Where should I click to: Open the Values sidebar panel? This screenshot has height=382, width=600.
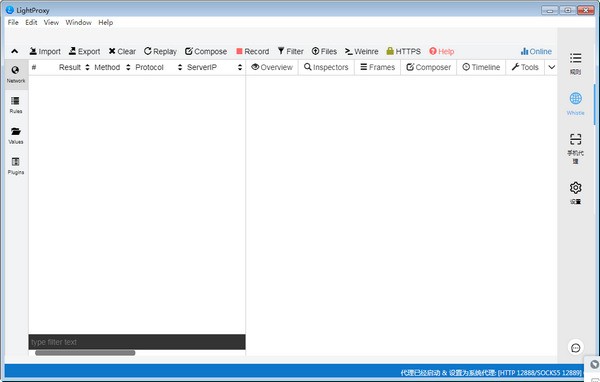tap(16, 135)
